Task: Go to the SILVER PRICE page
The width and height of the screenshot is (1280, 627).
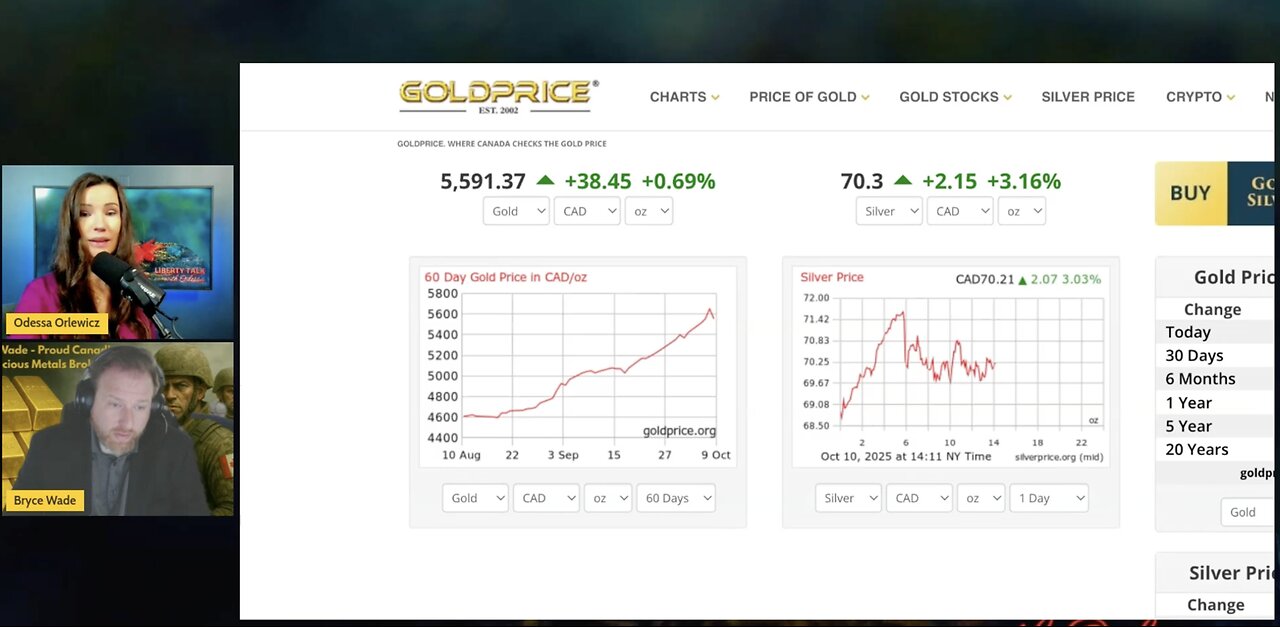Action: pos(1088,97)
